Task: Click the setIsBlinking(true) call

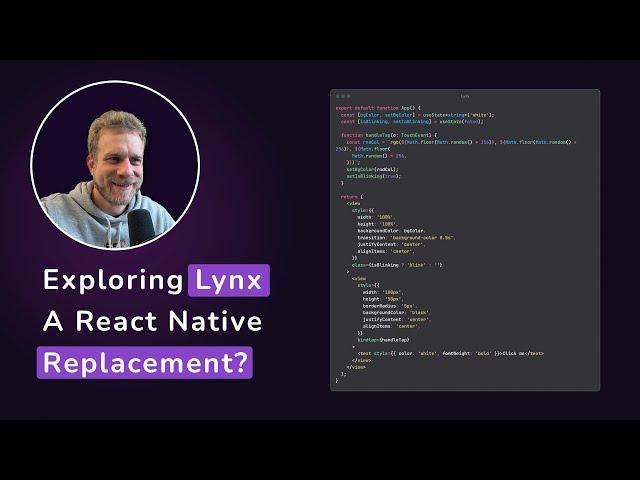Action: click(374, 176)
